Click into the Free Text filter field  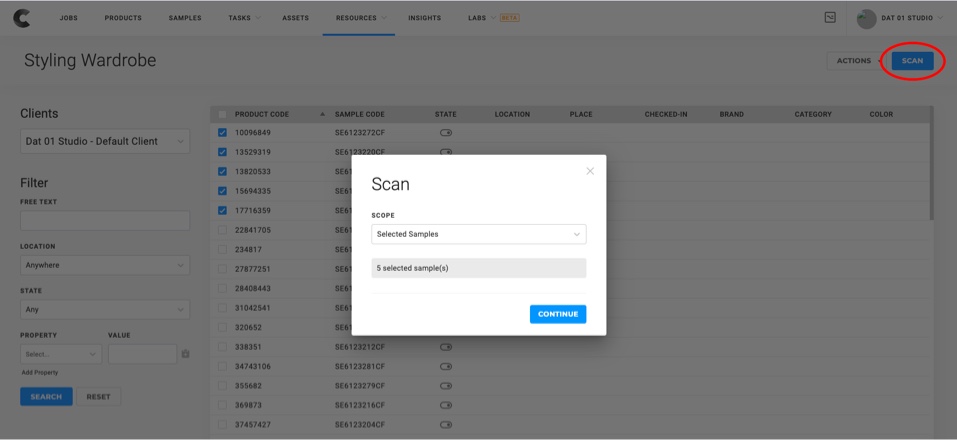[105, 221]
